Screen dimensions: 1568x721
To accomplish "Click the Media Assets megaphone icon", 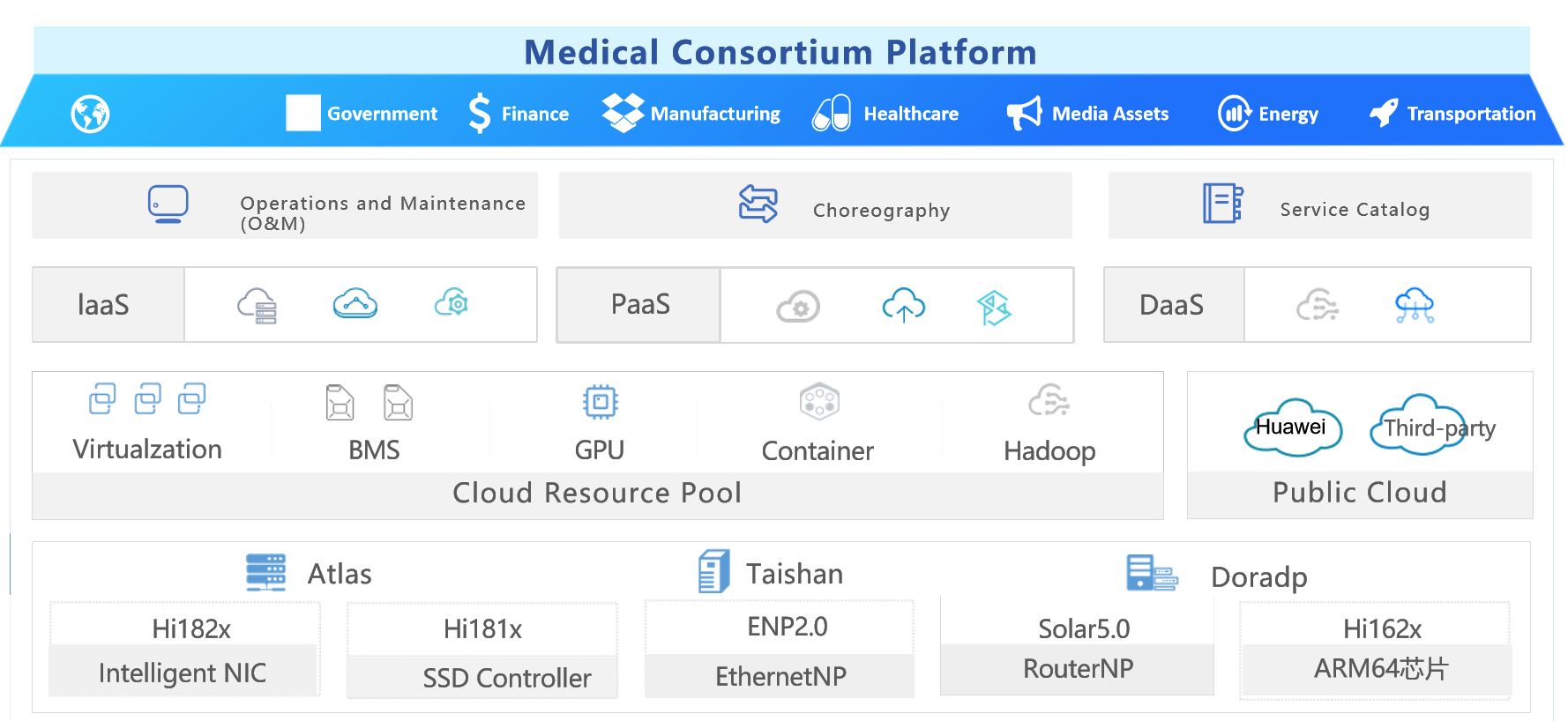I will (x=1025, y=113).
